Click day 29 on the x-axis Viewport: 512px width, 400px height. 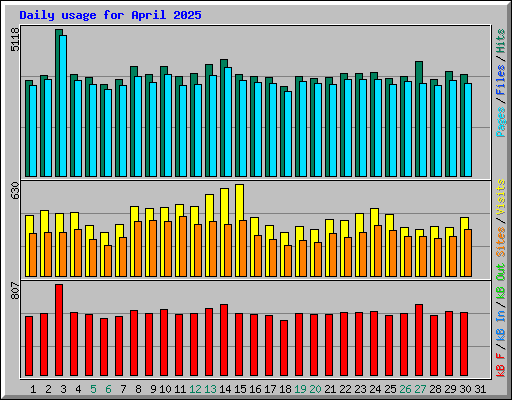[x=450, y=389]
